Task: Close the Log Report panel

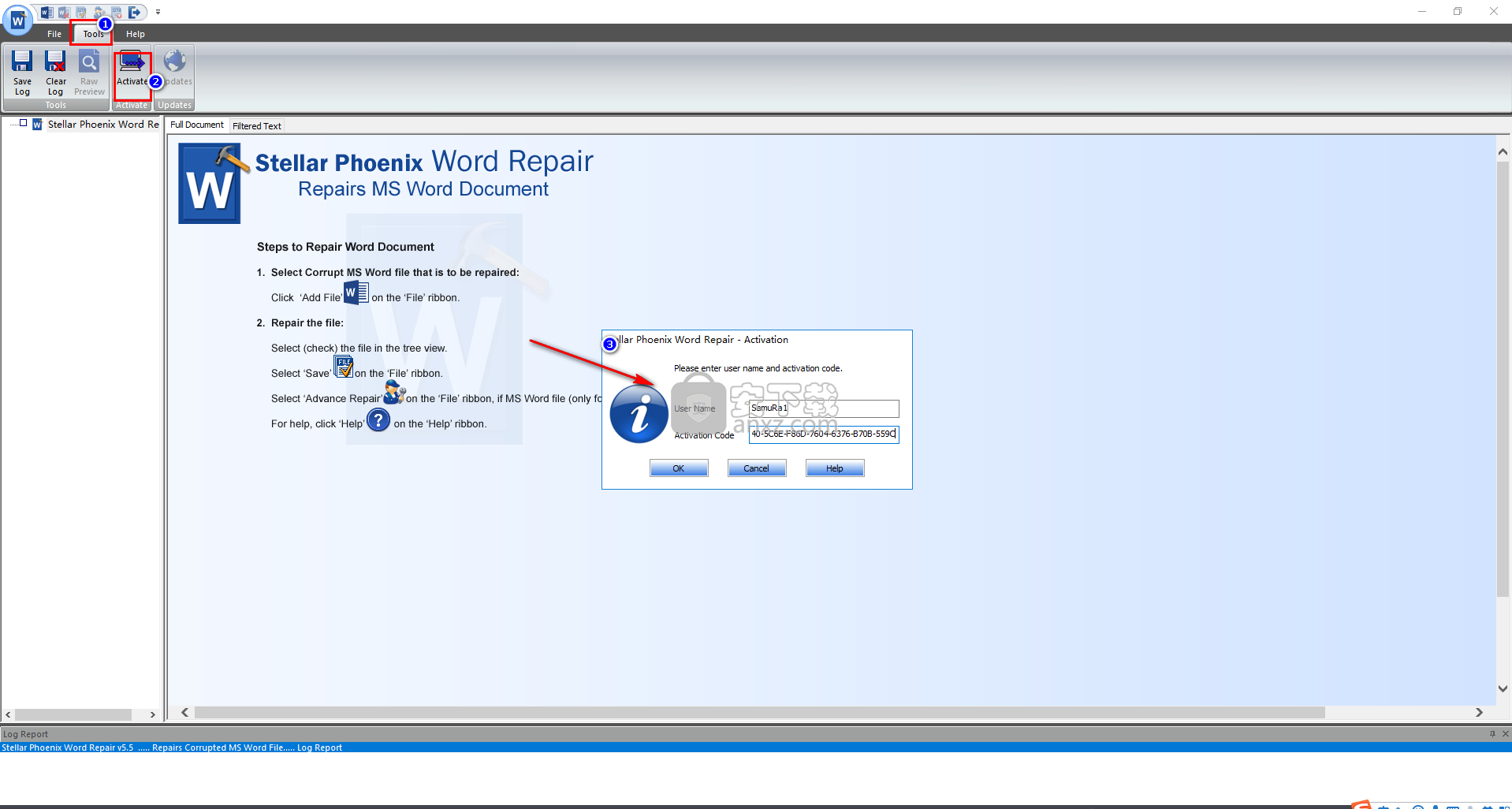Action: 1505,733
